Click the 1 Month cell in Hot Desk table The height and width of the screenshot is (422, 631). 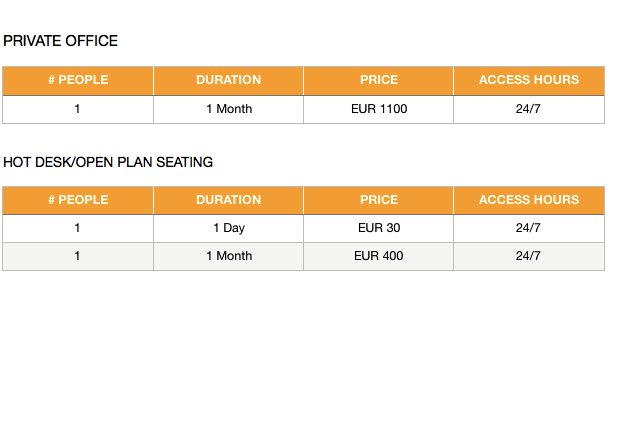229,256
